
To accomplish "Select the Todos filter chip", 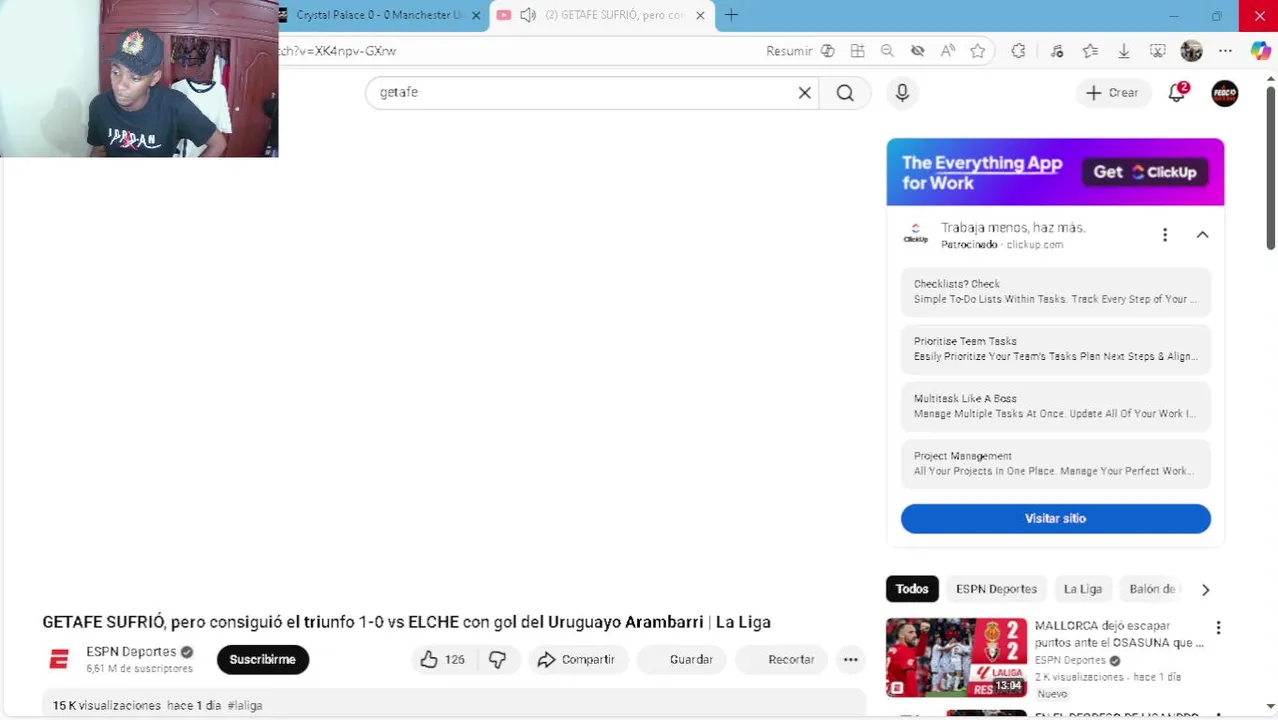I will (912, 589).
